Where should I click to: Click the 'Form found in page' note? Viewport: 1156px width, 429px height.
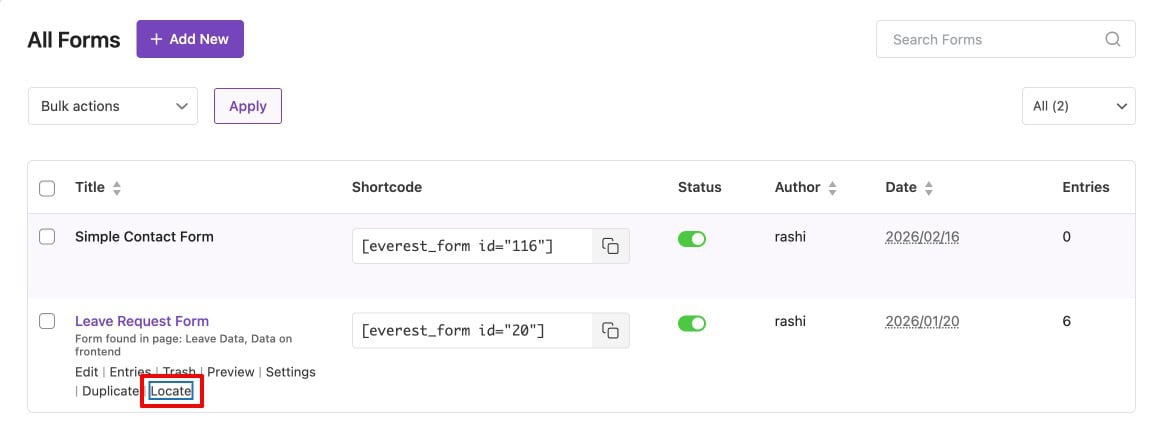tap(184, 345)
